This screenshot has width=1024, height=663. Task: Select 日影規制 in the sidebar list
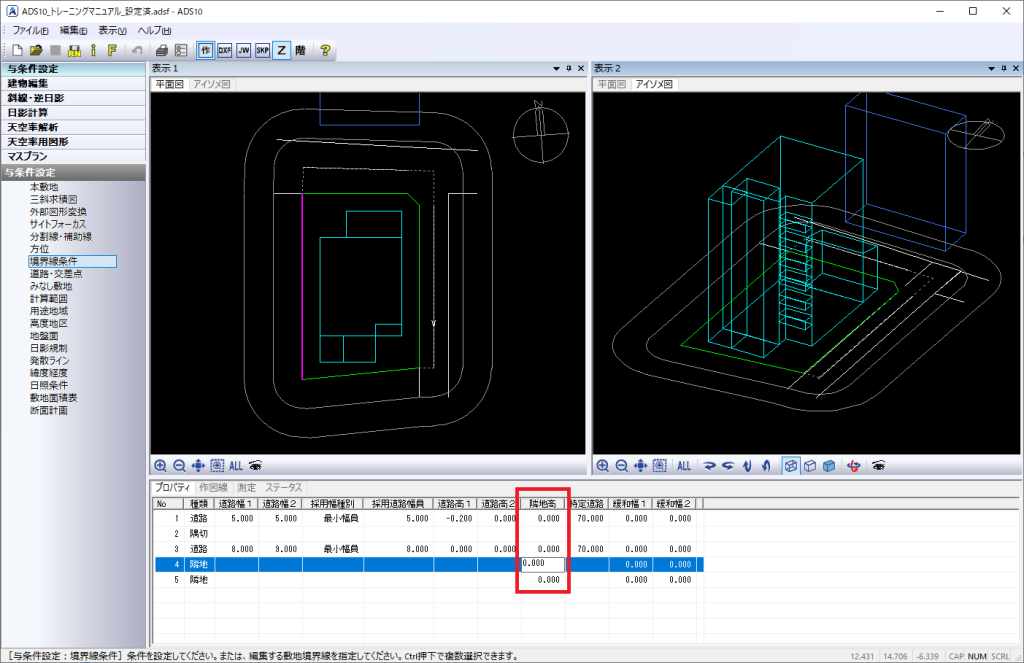click(49, 348)
